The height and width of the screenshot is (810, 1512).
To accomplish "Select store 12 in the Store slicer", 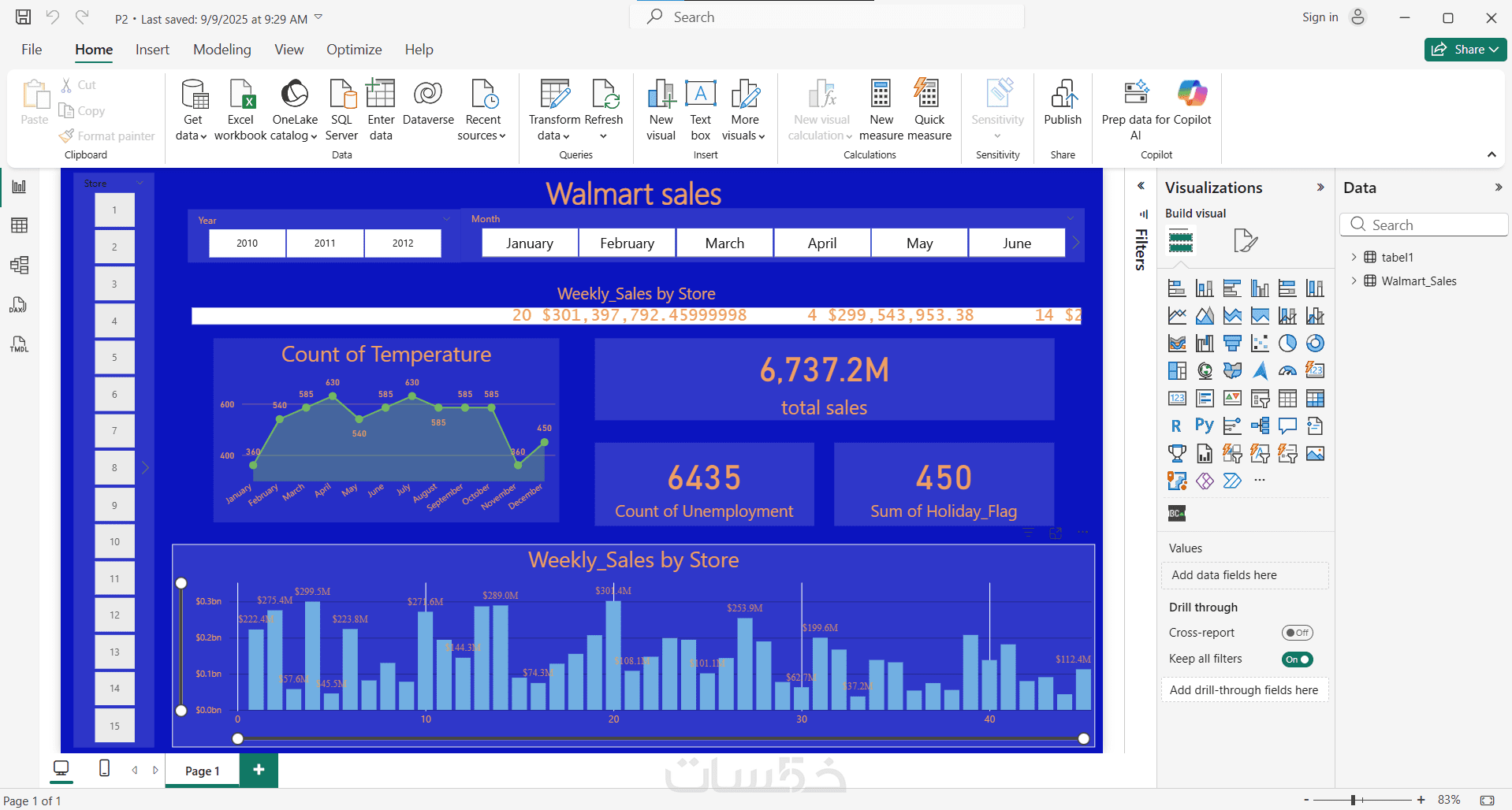I will point(114,615).
